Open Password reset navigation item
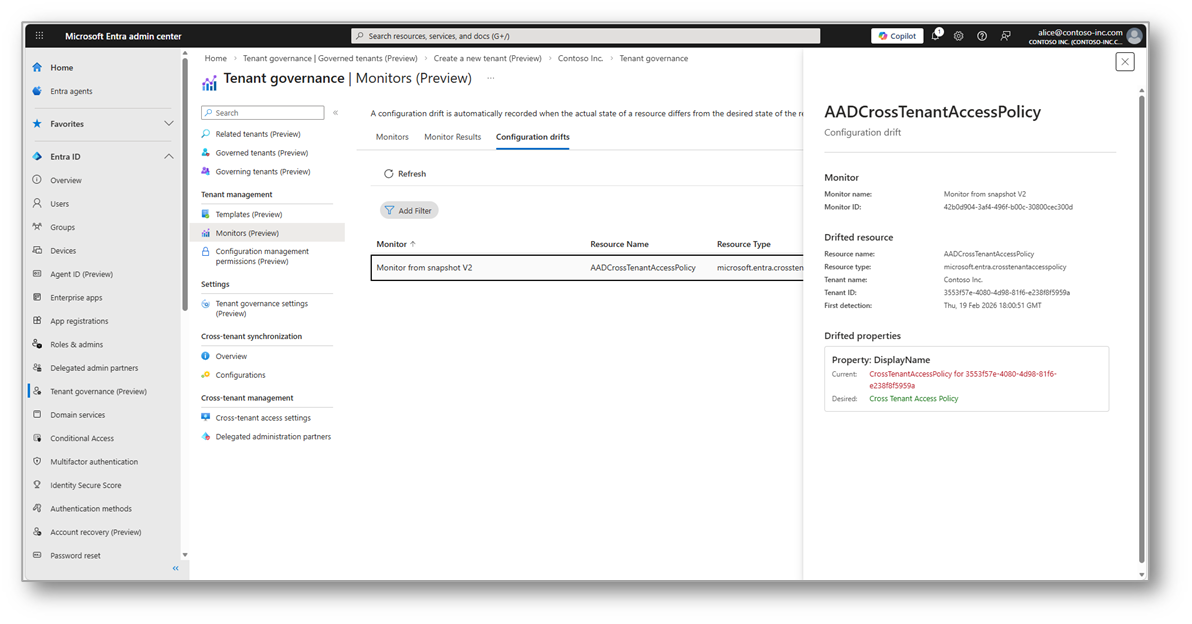 click(x=75, y=556)
